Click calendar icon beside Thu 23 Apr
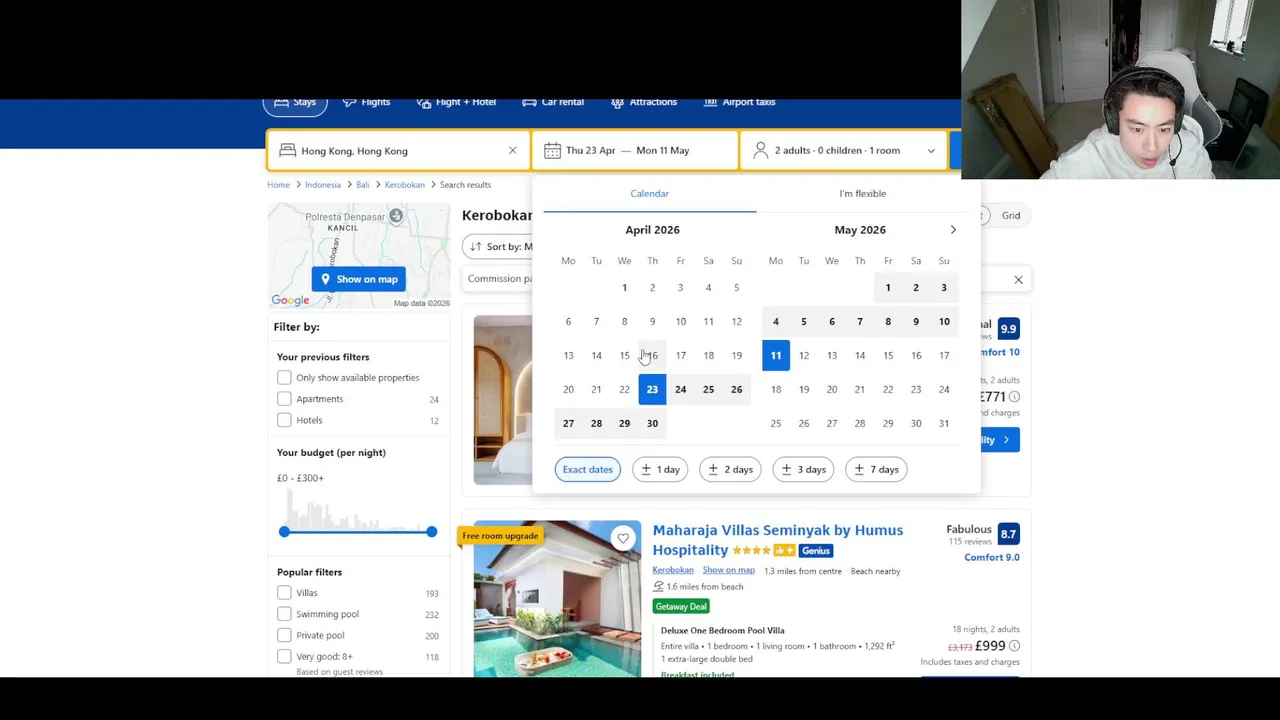 pos(552,150)
